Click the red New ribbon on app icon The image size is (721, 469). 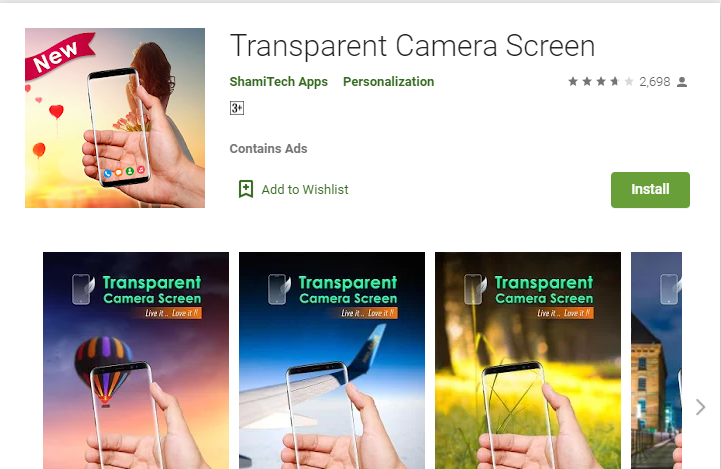pos(58,55)
